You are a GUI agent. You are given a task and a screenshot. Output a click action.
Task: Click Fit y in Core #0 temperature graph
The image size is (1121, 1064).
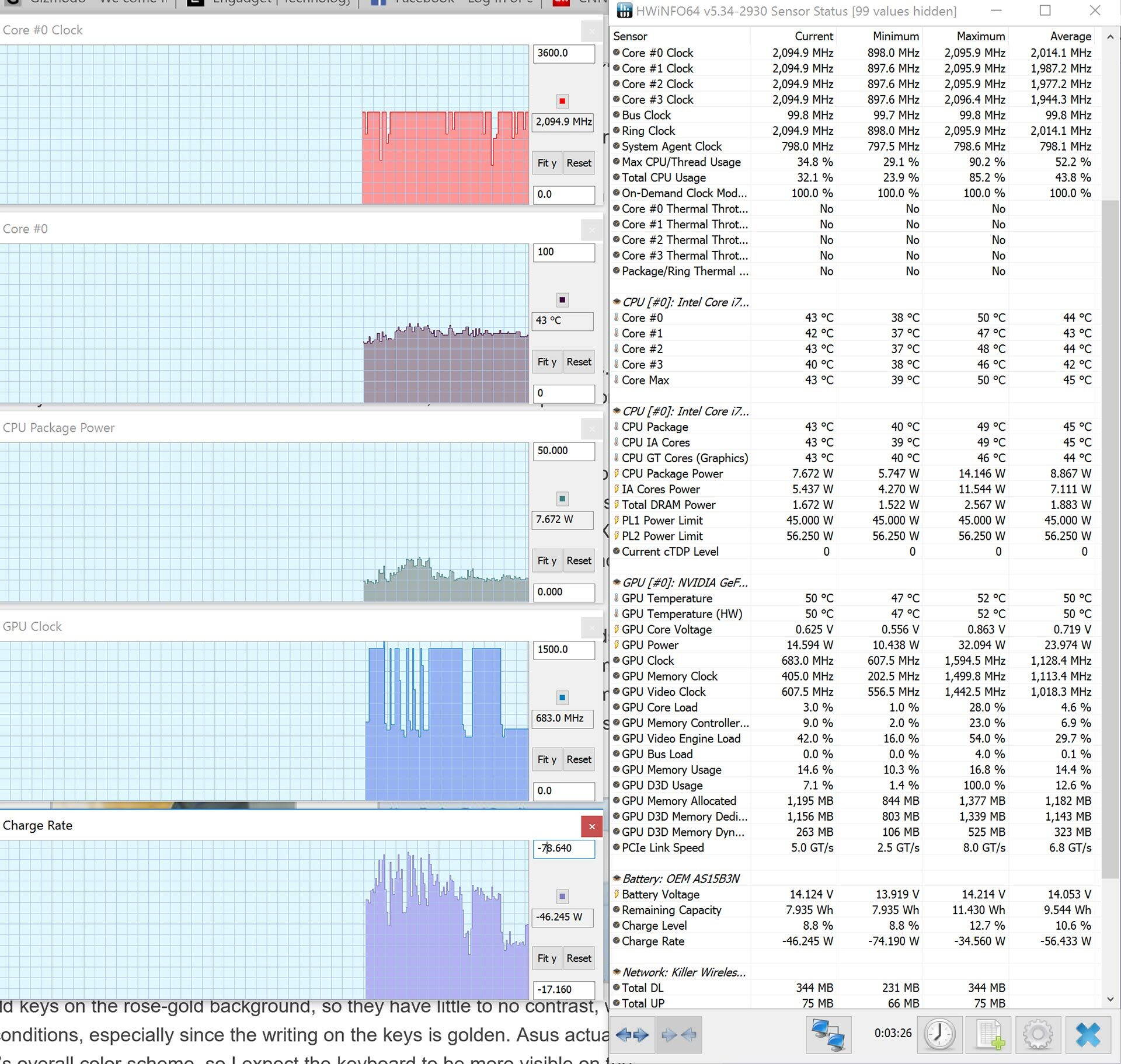(547, 362)
